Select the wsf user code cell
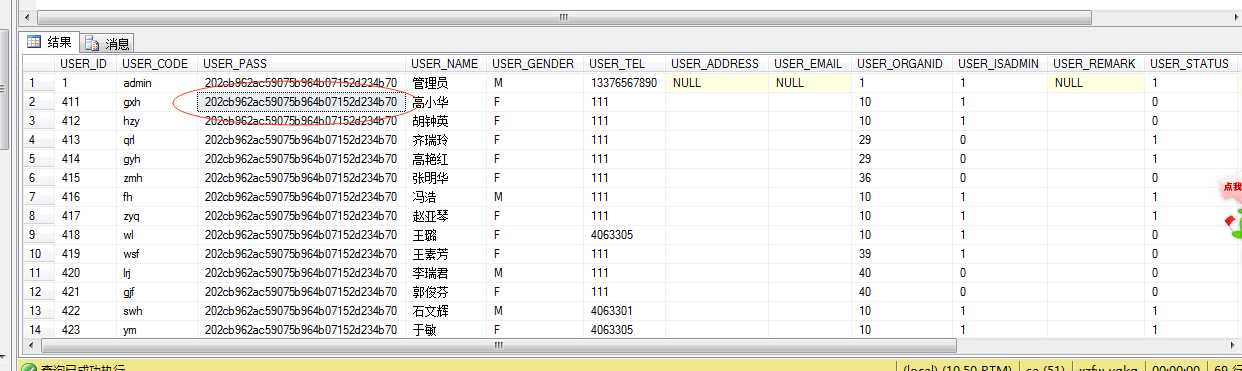Viewport: 1242px width, 371px height. (x=157, y=254)
